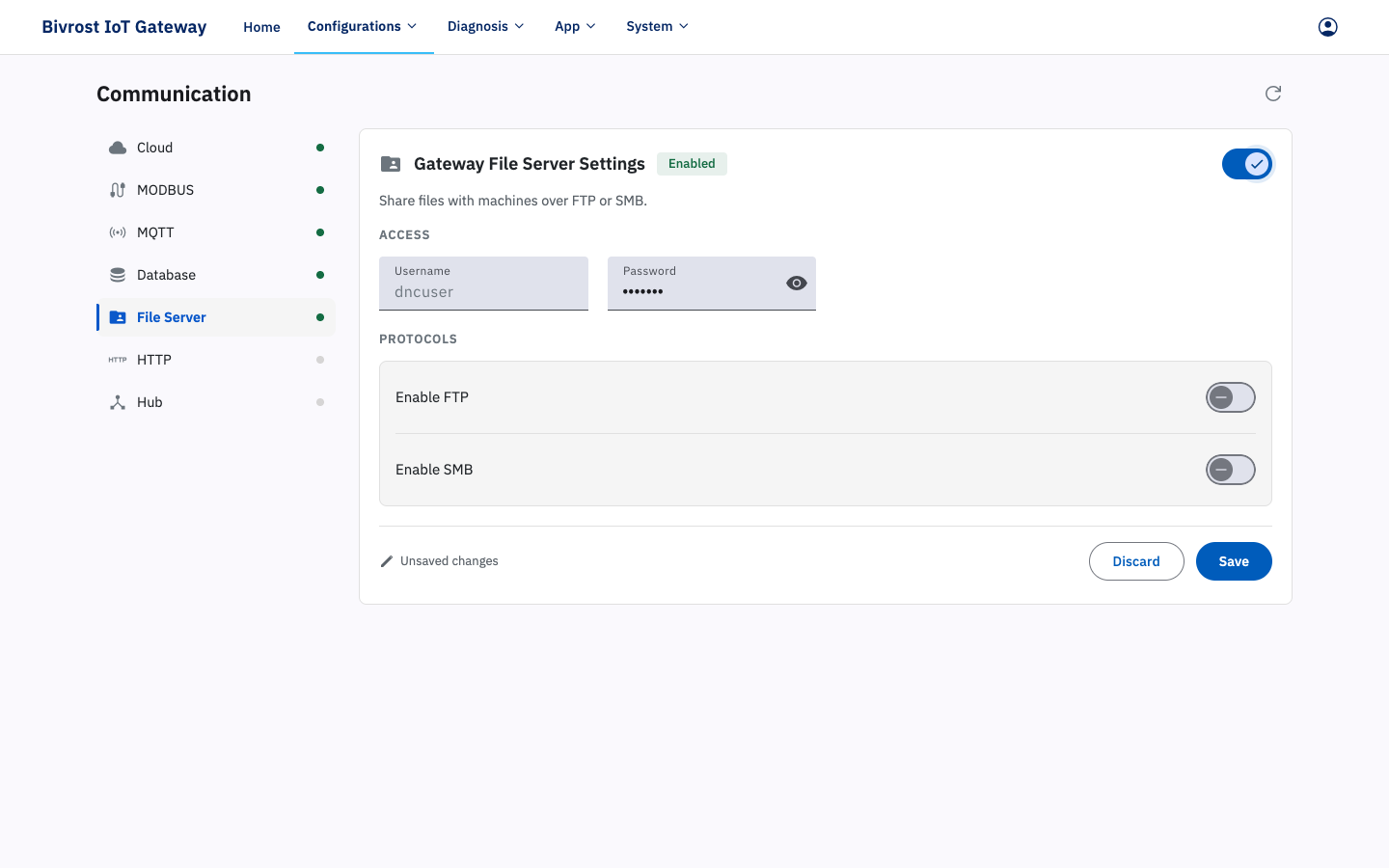Click the Discard button
Viewport: 1389px width, 868px height.
point(1136,561)
